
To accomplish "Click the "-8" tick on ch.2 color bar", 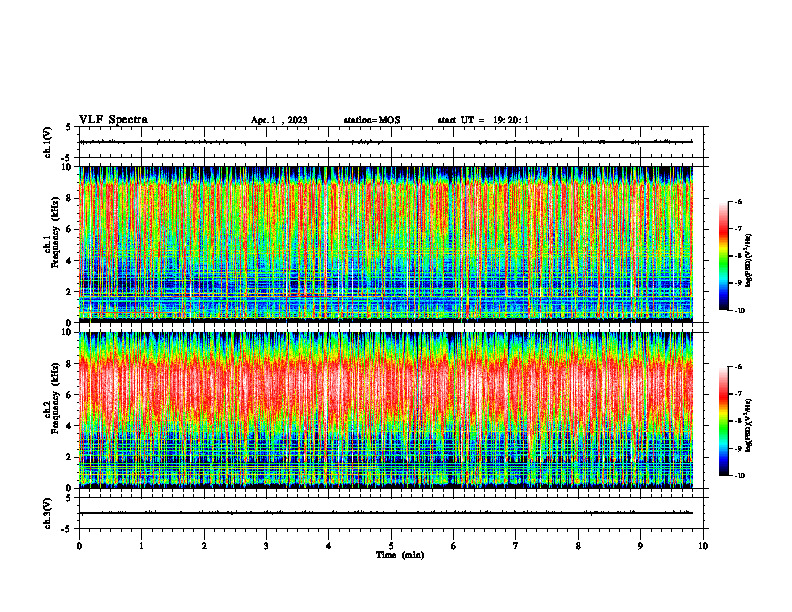I will pyautogui.click(x=738, y=421).
